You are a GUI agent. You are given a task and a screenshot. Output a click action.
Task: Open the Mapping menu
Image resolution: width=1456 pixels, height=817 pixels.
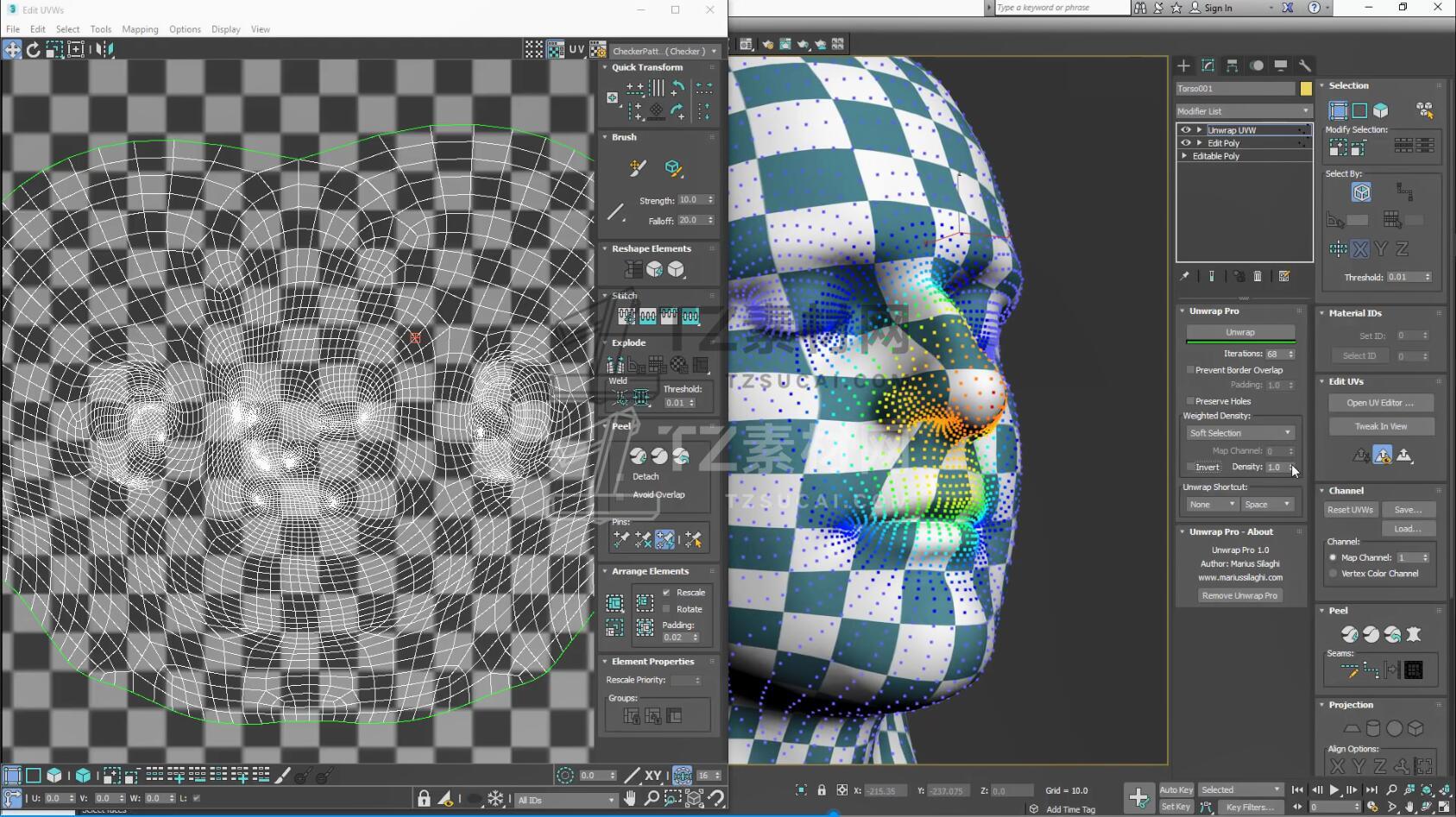140,29
